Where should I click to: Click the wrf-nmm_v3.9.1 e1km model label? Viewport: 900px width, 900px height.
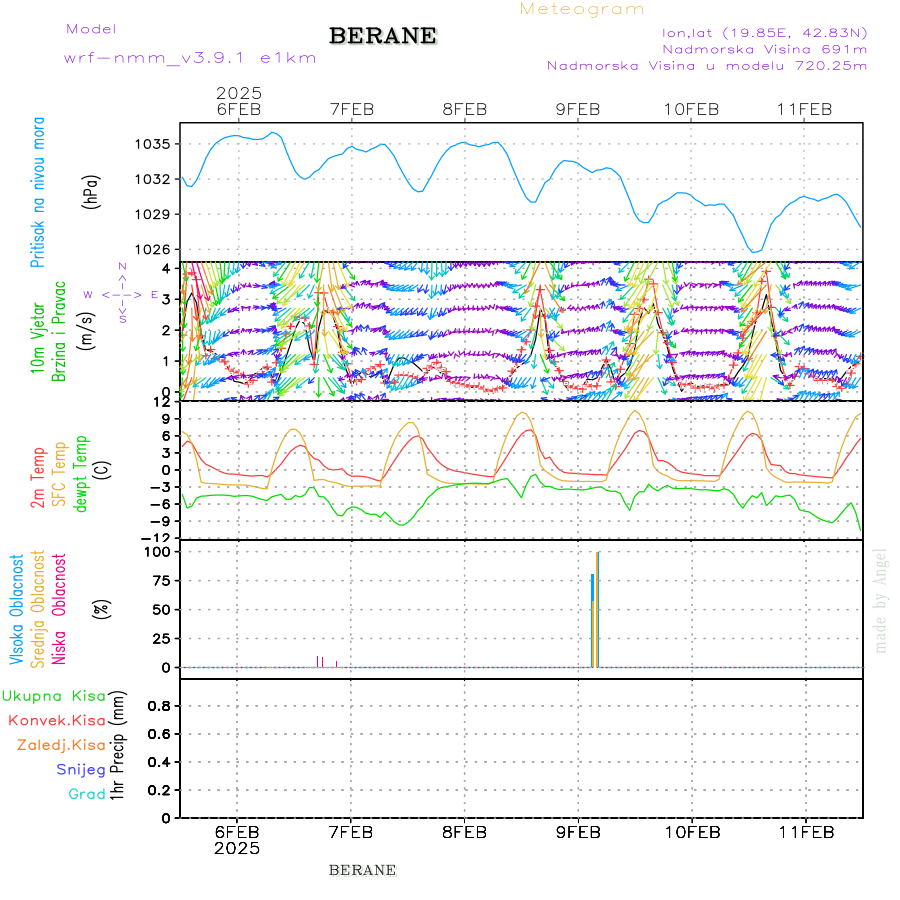coord(190,58)
